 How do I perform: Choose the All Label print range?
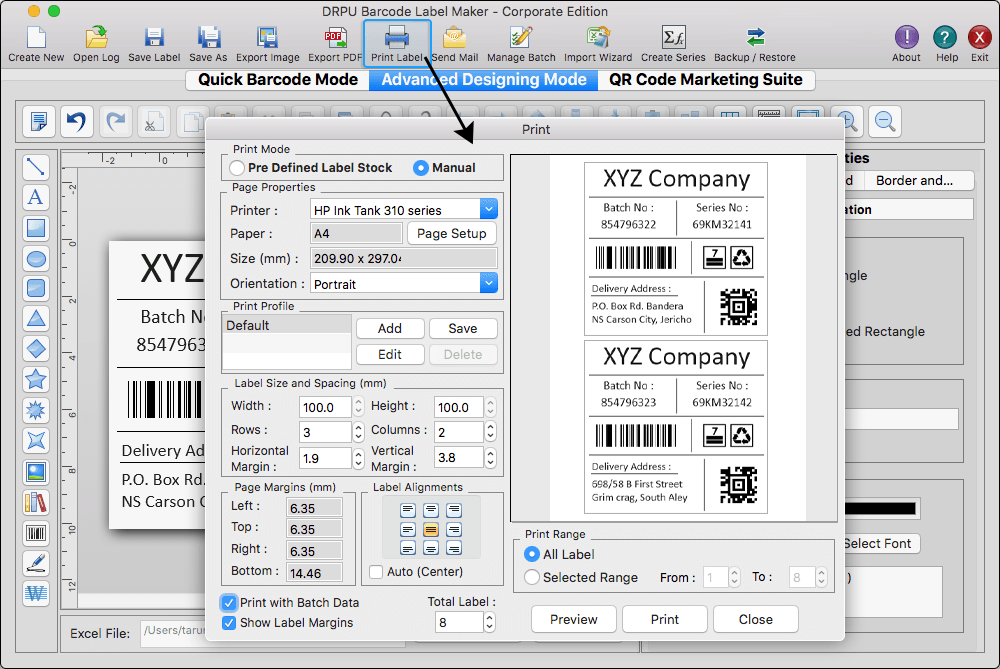click(x=531, y=554)
